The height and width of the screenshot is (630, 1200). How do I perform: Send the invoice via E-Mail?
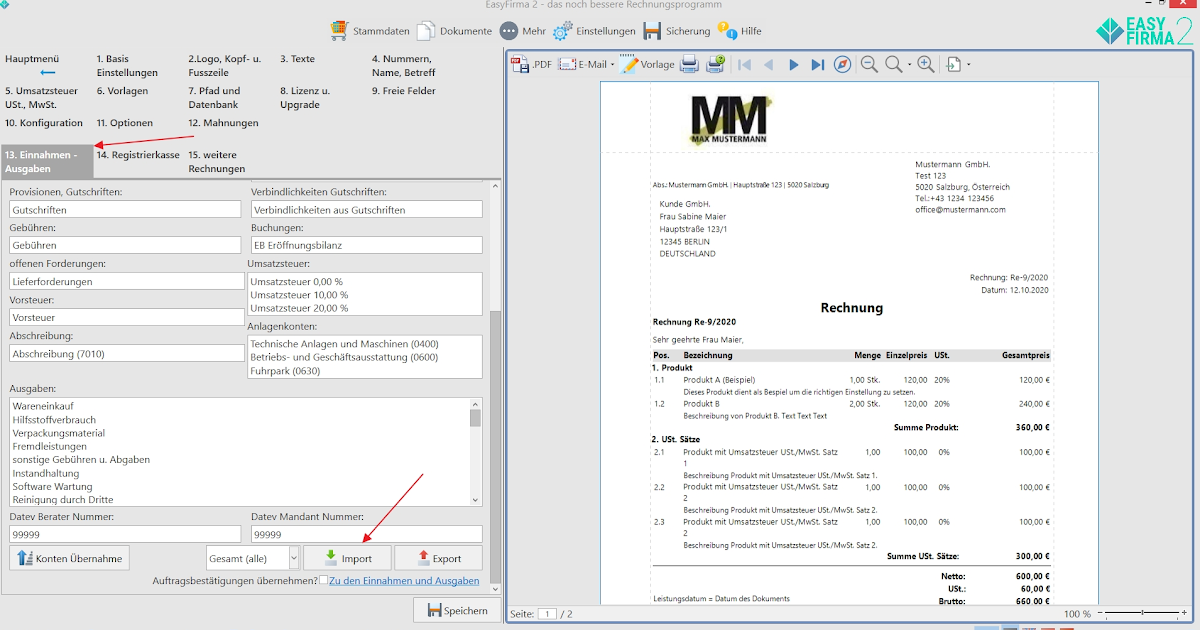[x=583, y=64]
